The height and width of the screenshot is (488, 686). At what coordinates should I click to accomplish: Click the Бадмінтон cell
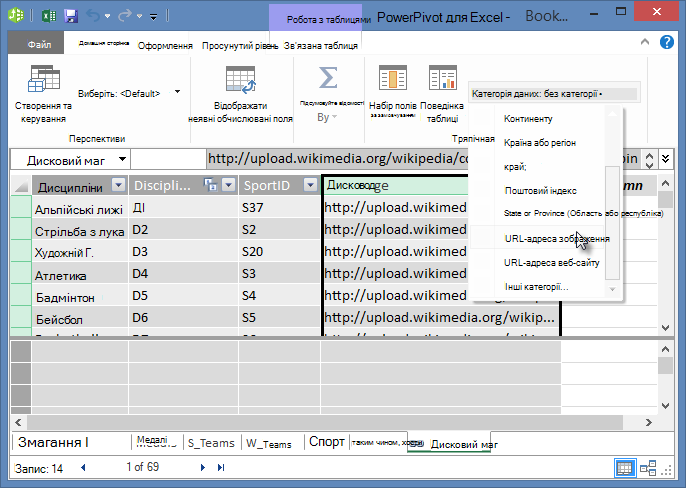point(80,296)
